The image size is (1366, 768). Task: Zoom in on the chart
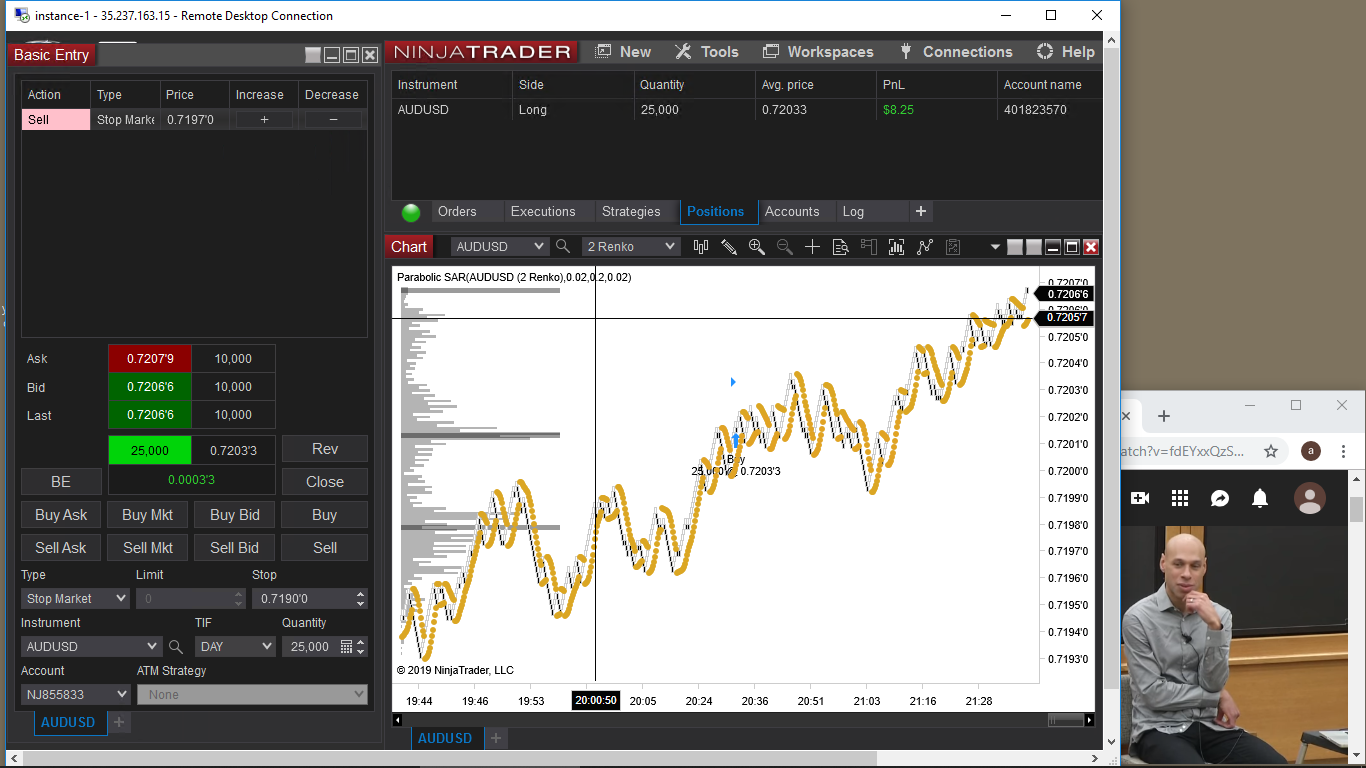pos(757,247)
